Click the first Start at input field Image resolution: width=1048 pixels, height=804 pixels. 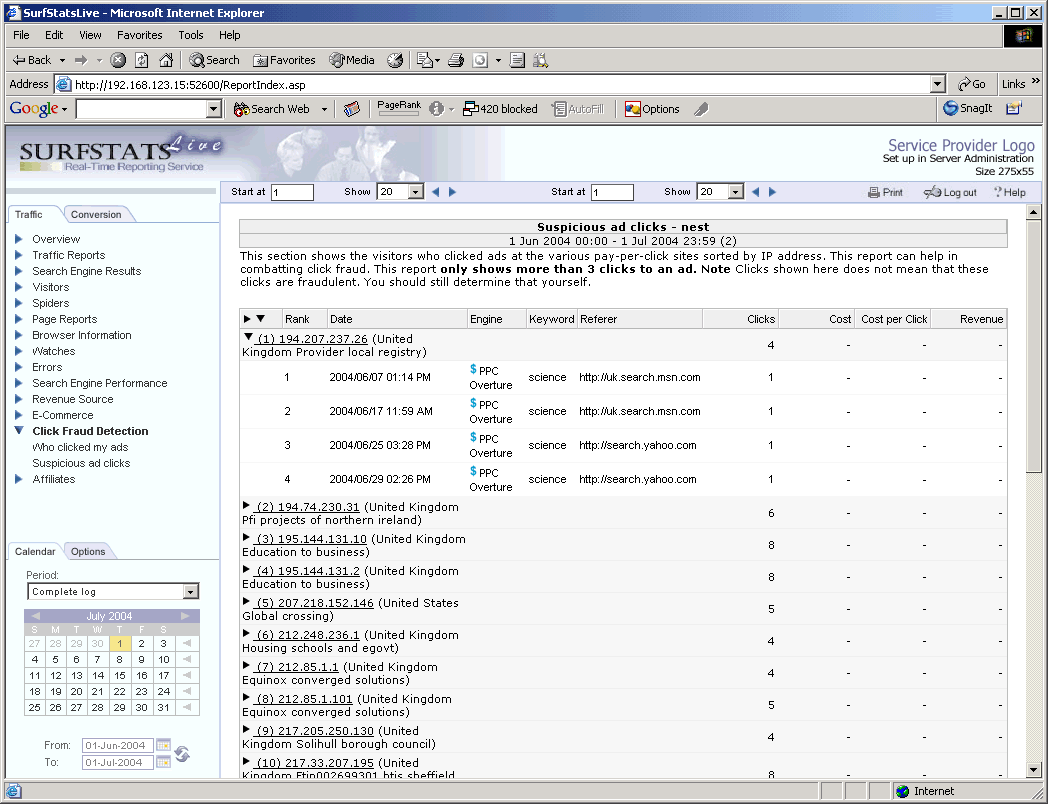pos(292,192)
